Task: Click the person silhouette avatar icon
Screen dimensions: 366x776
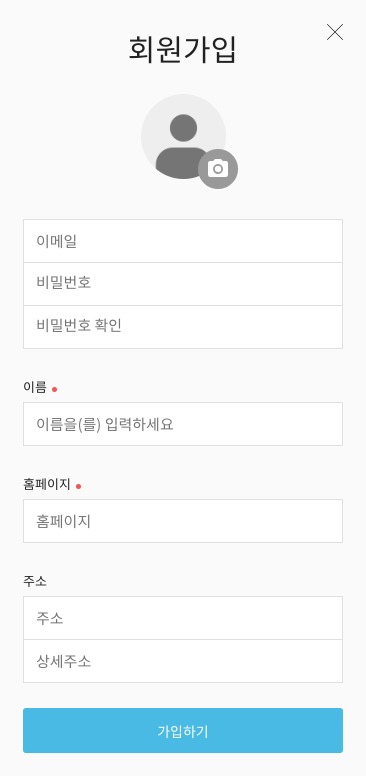Action: [x=183, y=146]
